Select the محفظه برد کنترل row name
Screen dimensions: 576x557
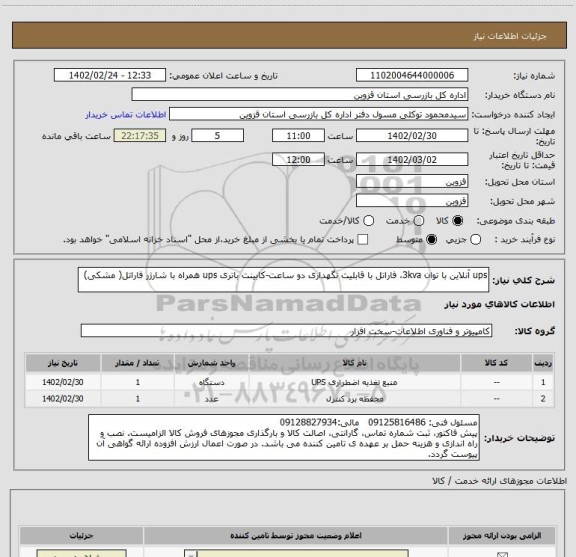(x=354, y=399)
